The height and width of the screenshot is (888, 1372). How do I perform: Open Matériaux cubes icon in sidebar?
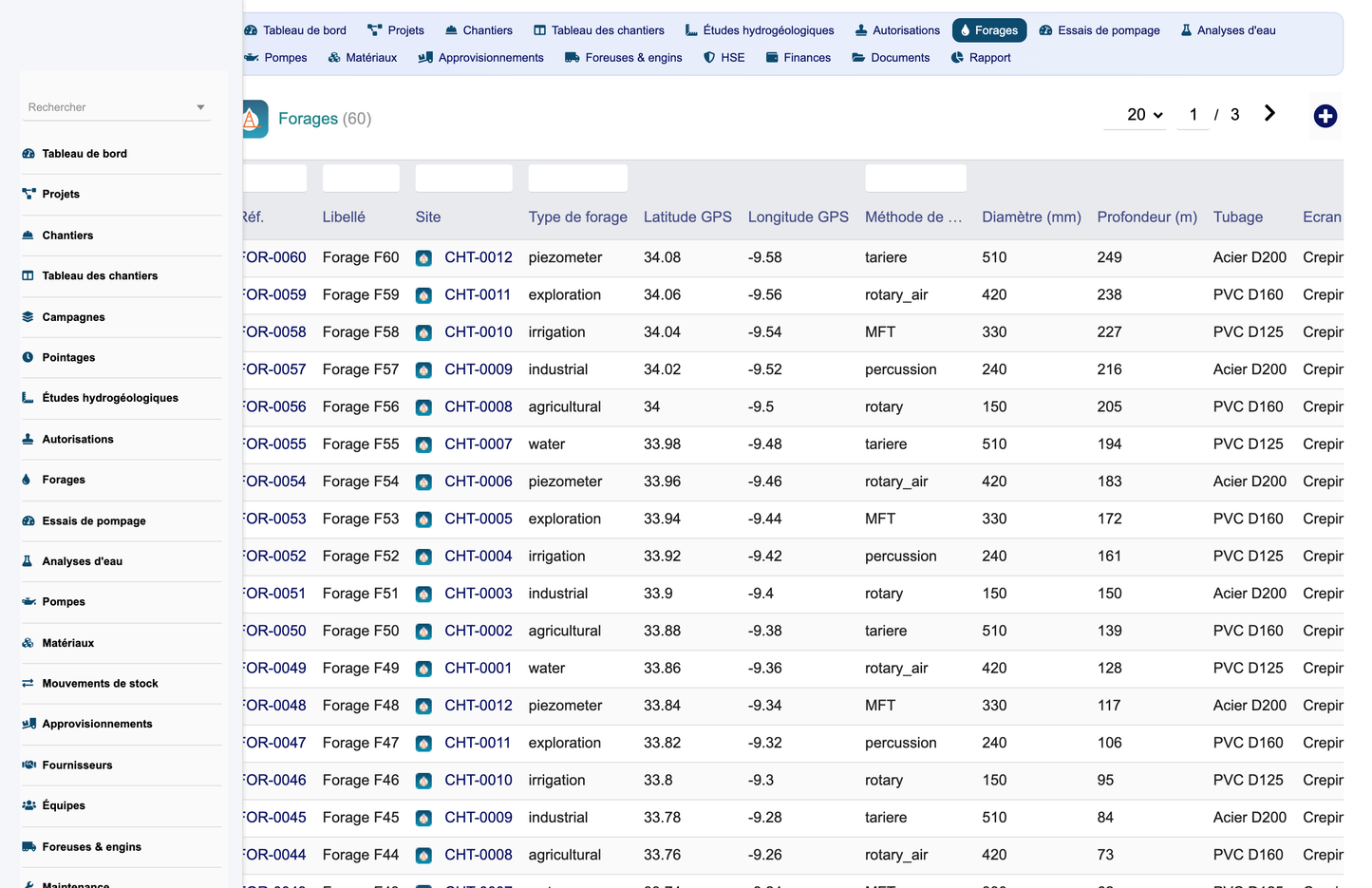coord(28,643)
